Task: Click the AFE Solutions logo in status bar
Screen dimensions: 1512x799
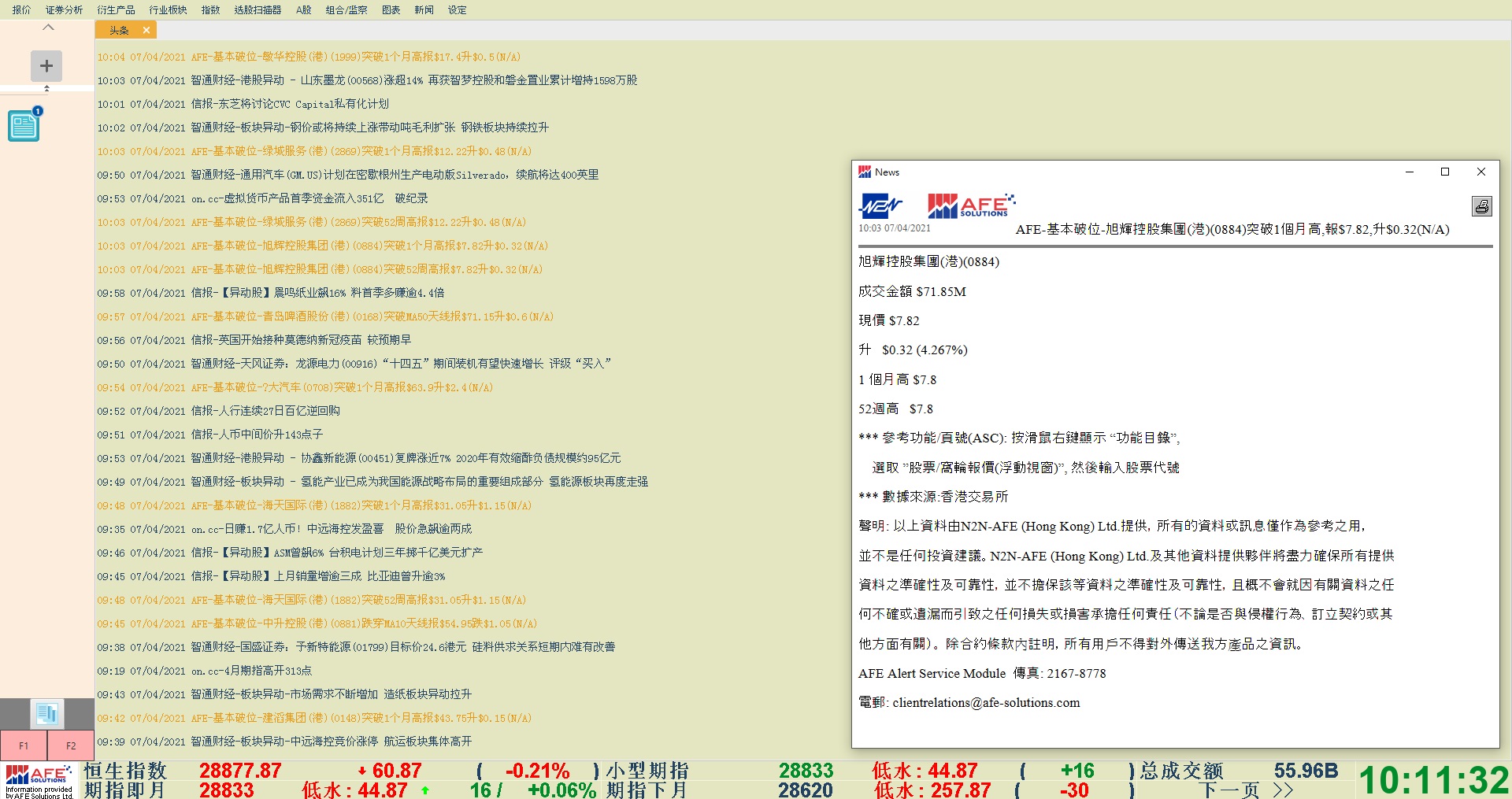Action: point(39,781)
